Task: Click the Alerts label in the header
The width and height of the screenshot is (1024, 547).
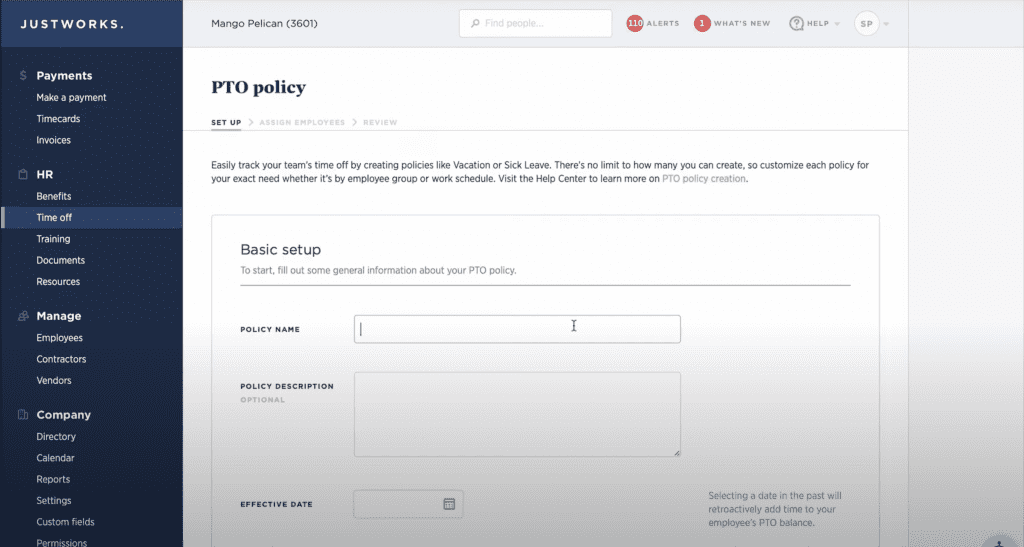Action: (663, 23)
